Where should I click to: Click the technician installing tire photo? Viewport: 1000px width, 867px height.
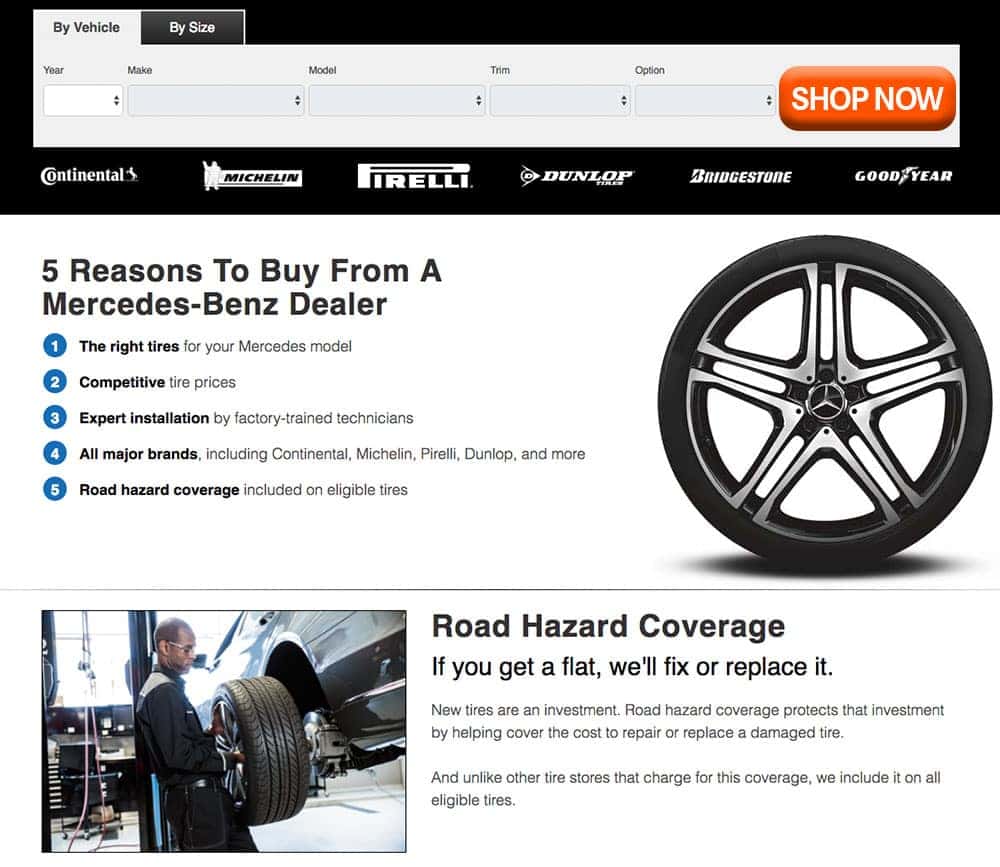point(224,731)
